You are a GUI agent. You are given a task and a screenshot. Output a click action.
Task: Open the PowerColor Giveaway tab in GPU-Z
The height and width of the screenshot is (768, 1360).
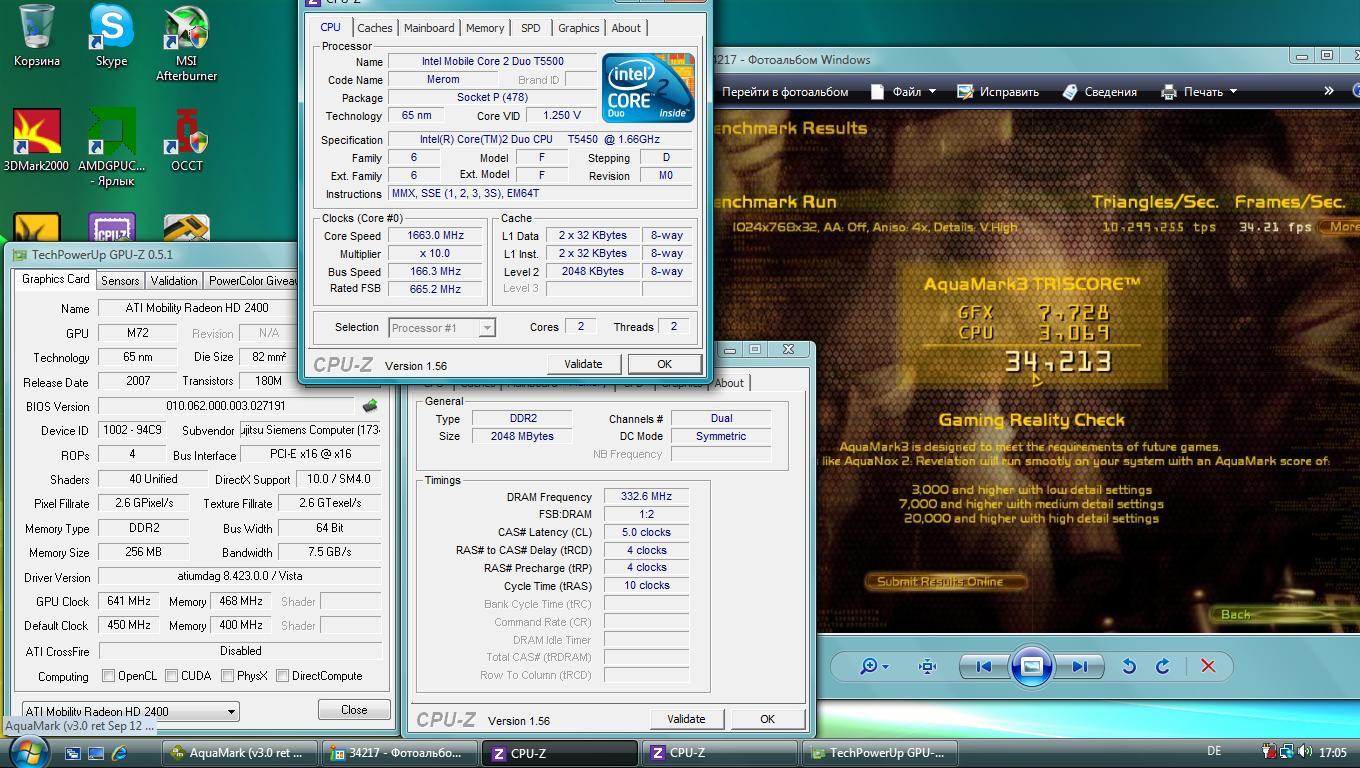tap(251, 281)
